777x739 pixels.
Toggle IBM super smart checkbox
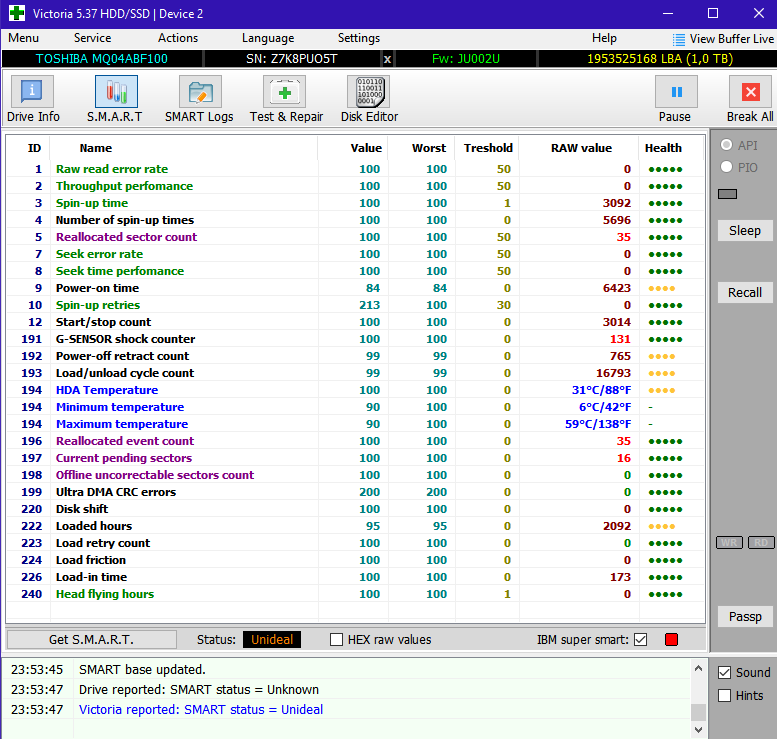(x=641, y=640)
